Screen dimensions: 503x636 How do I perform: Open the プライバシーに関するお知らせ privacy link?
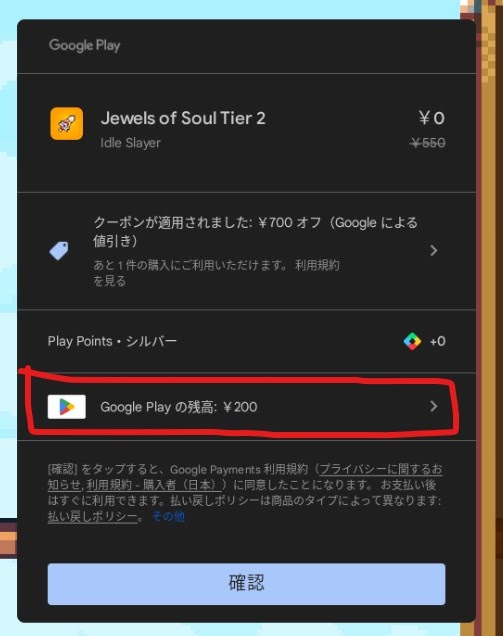[x=245, y=477]
